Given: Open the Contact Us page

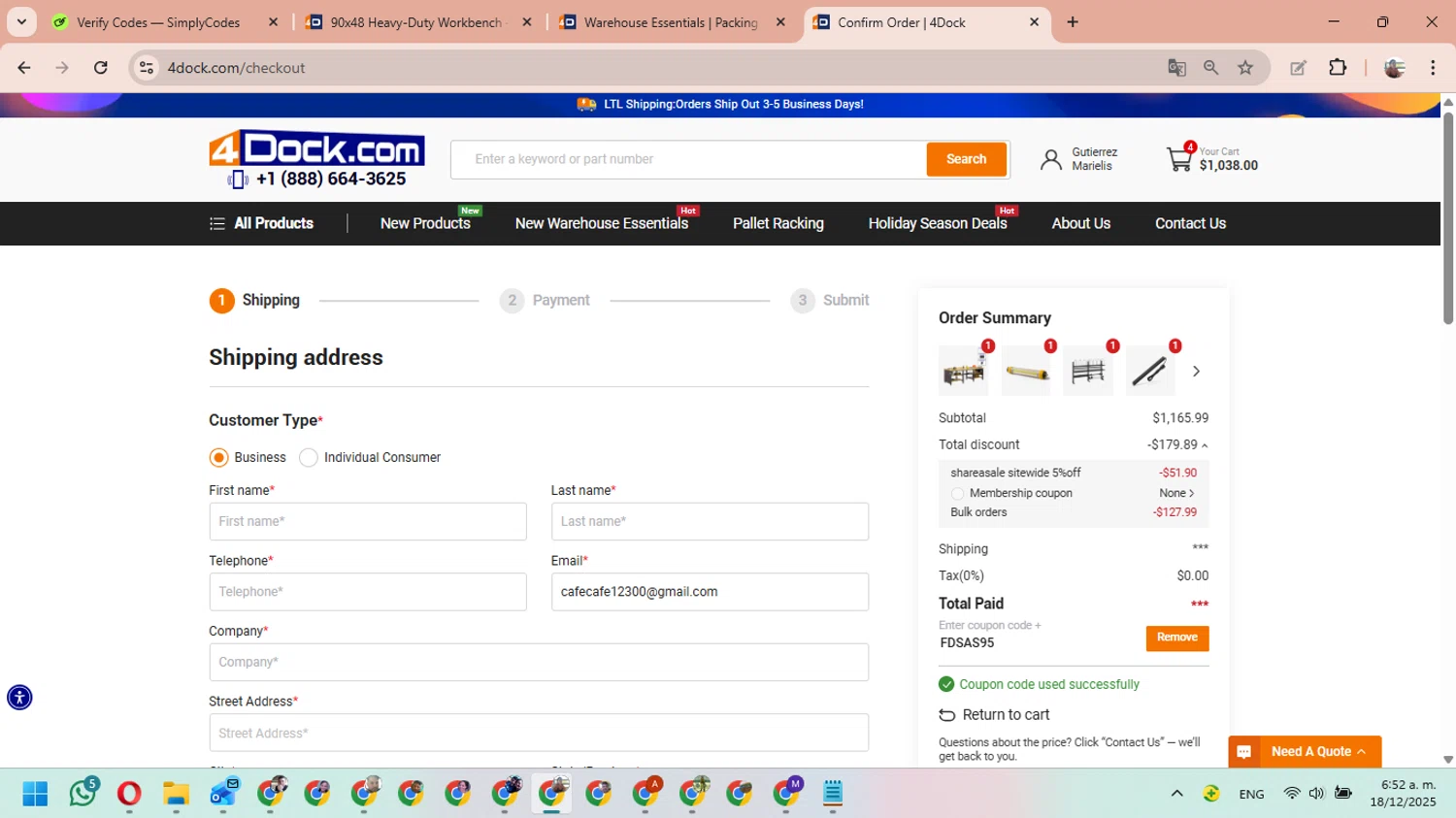Looking at the screenshot, I should [x=1190, y=223].
